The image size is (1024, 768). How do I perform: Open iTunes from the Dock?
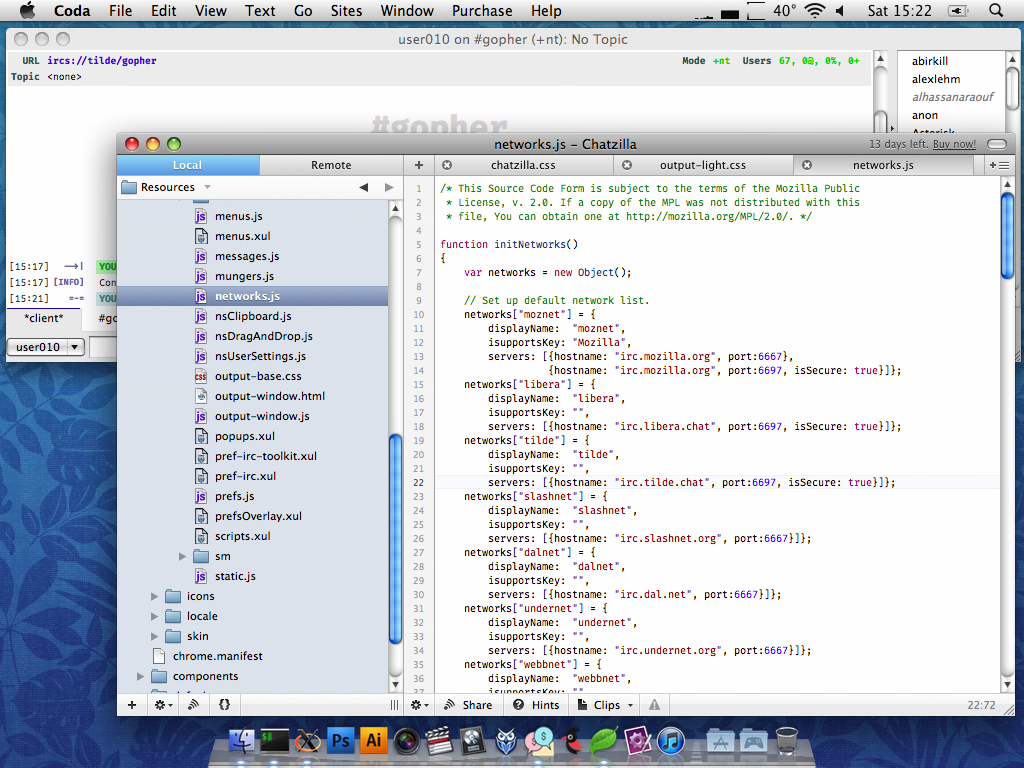[x=670, y=741]
